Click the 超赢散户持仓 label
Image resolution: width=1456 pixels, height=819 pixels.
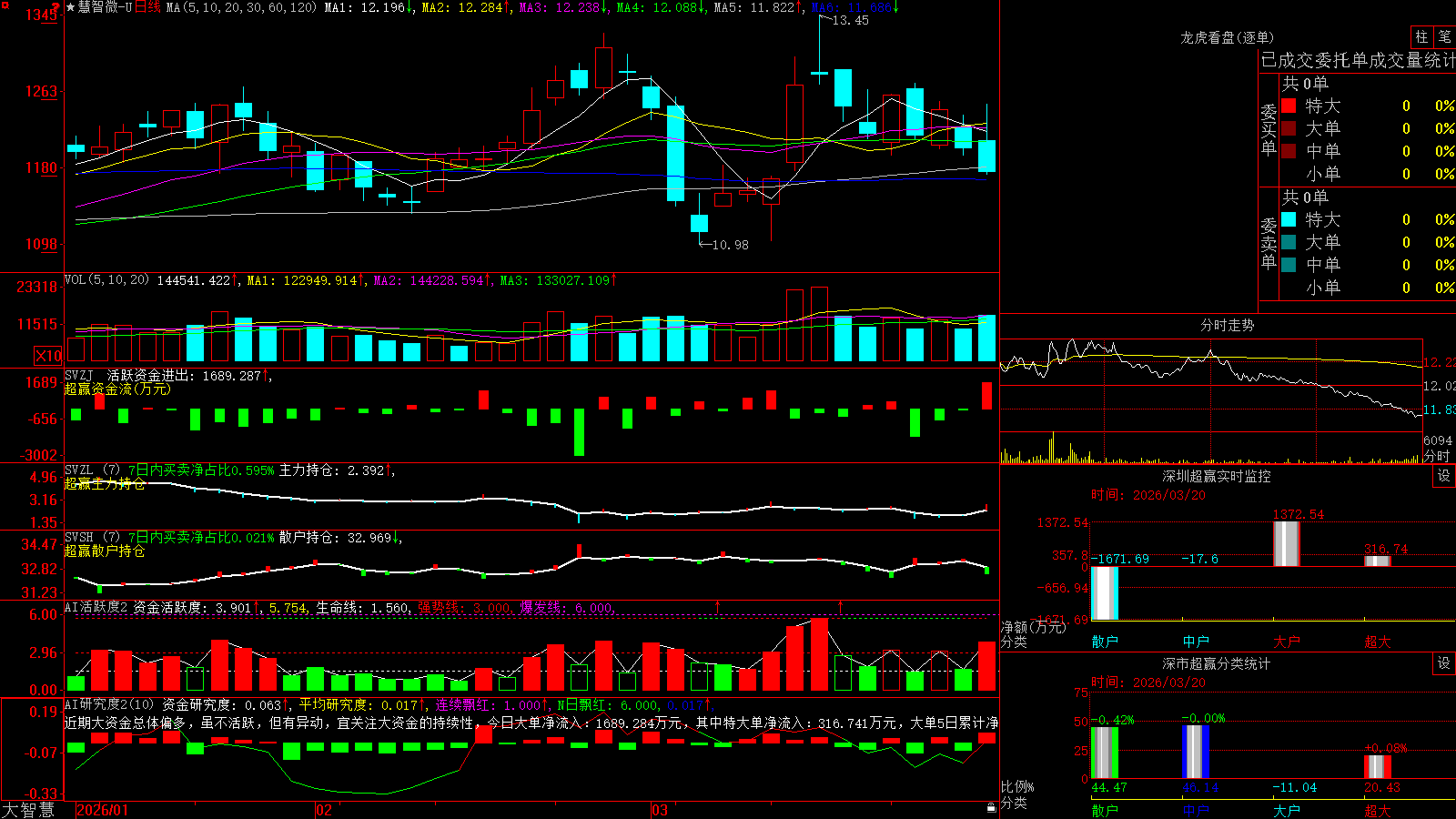click(x=105, y=551)
